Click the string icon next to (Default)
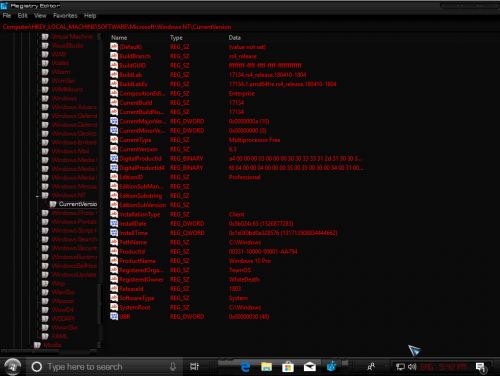 pos(114,47)
